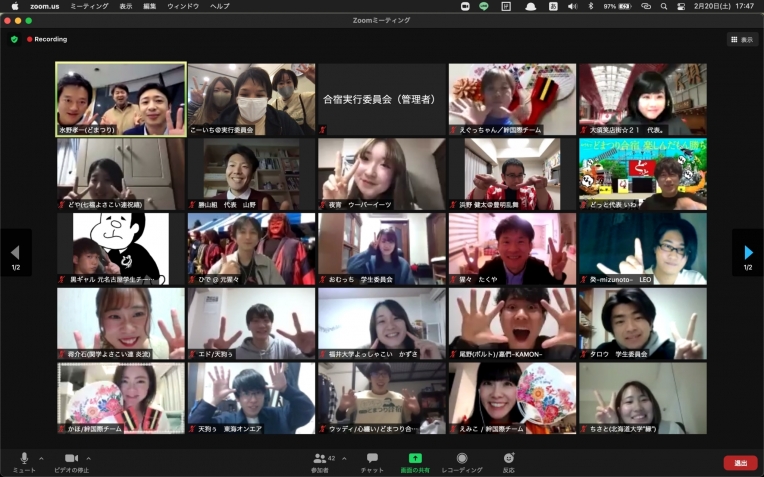This screenshot has width=764, height=477.
Task: Open the ウィンドウ menu in menu bar
Action: click(183, 6)
